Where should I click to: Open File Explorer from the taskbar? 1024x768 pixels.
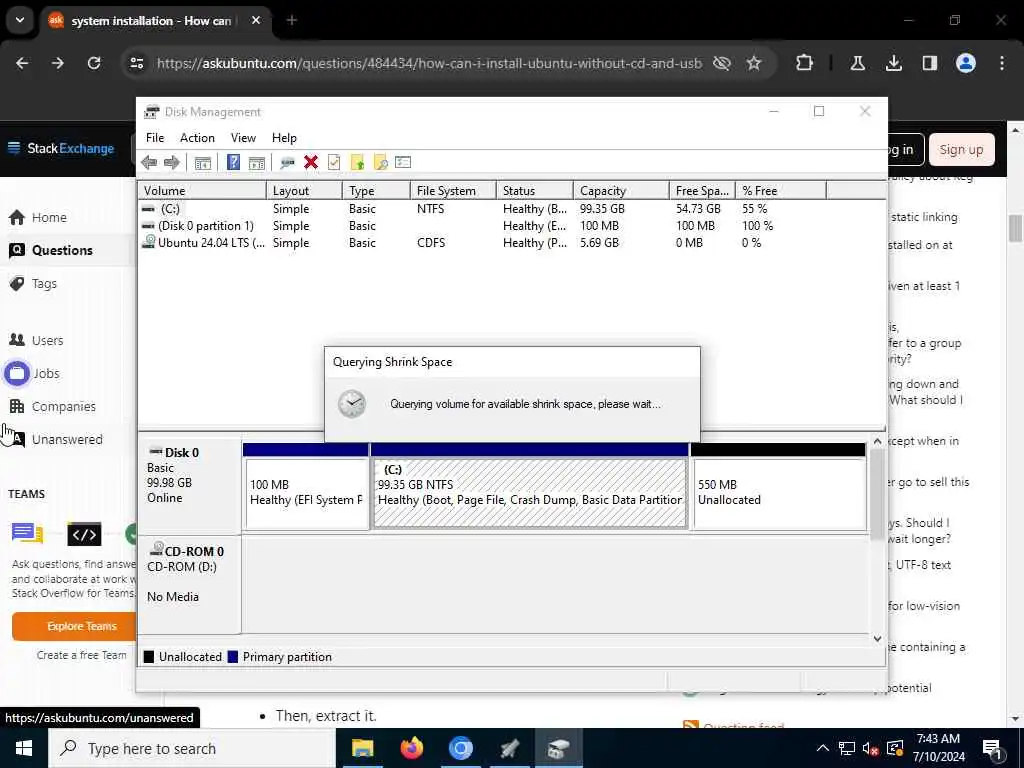tap(362, 748)
